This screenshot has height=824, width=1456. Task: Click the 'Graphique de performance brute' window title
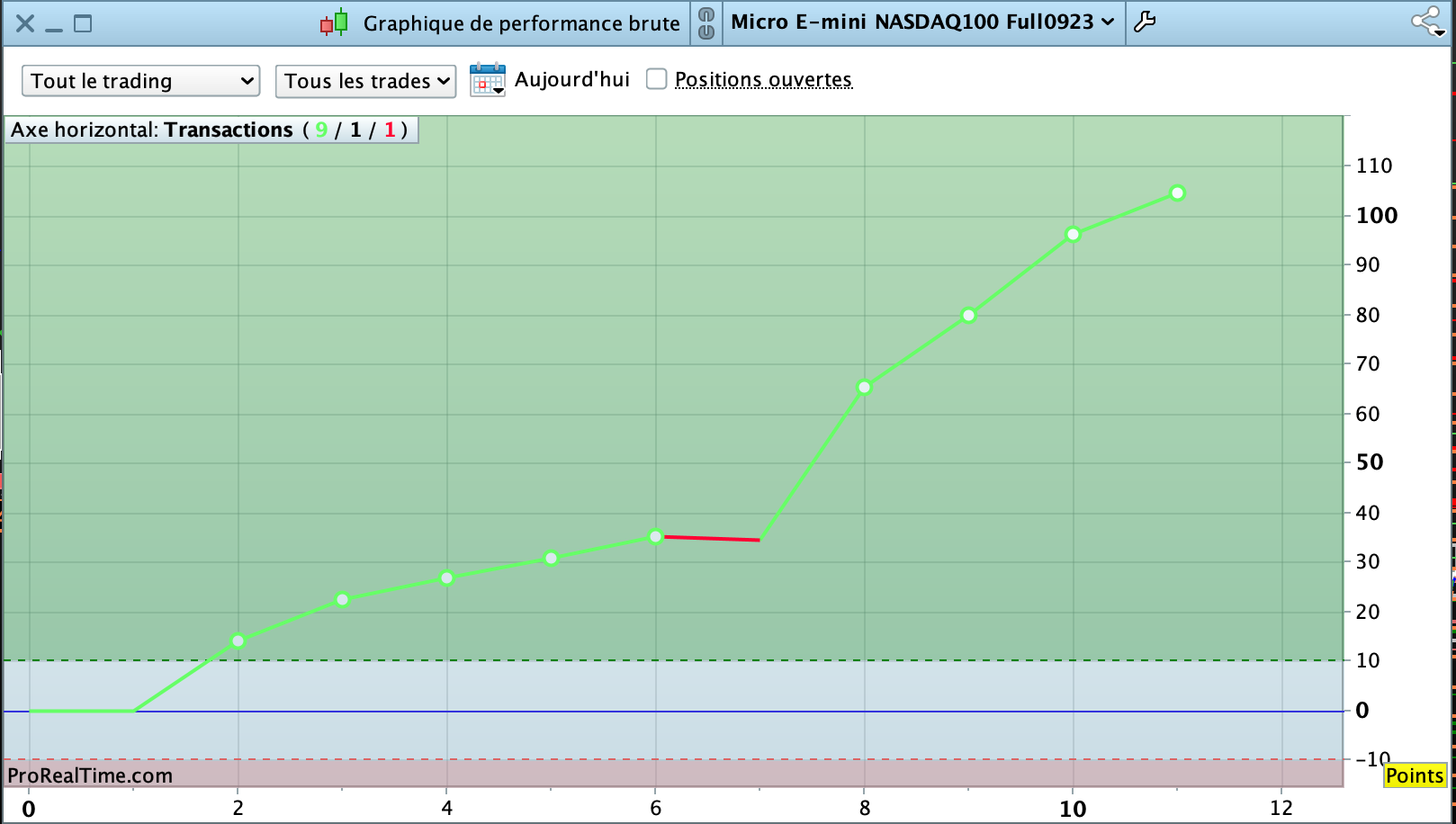tap(521, 23)
